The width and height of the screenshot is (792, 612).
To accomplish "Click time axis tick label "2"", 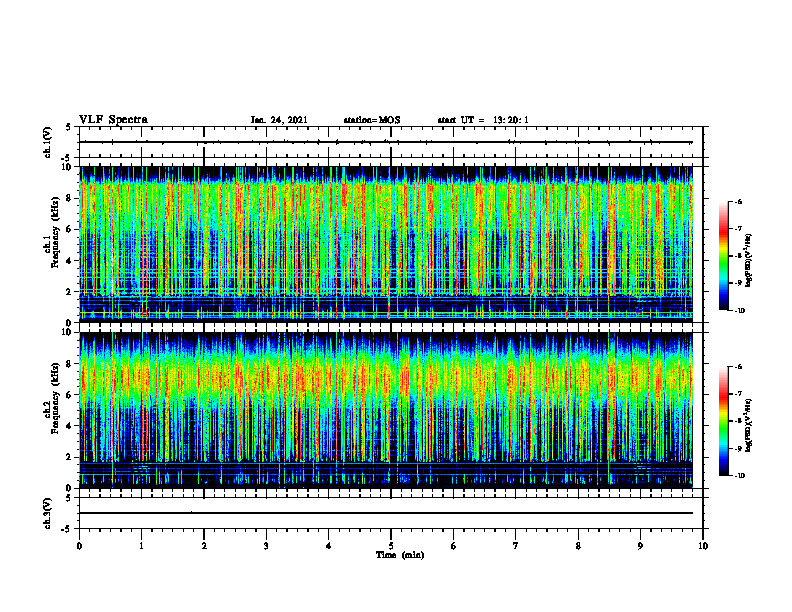I will click(x=204, y=546).
